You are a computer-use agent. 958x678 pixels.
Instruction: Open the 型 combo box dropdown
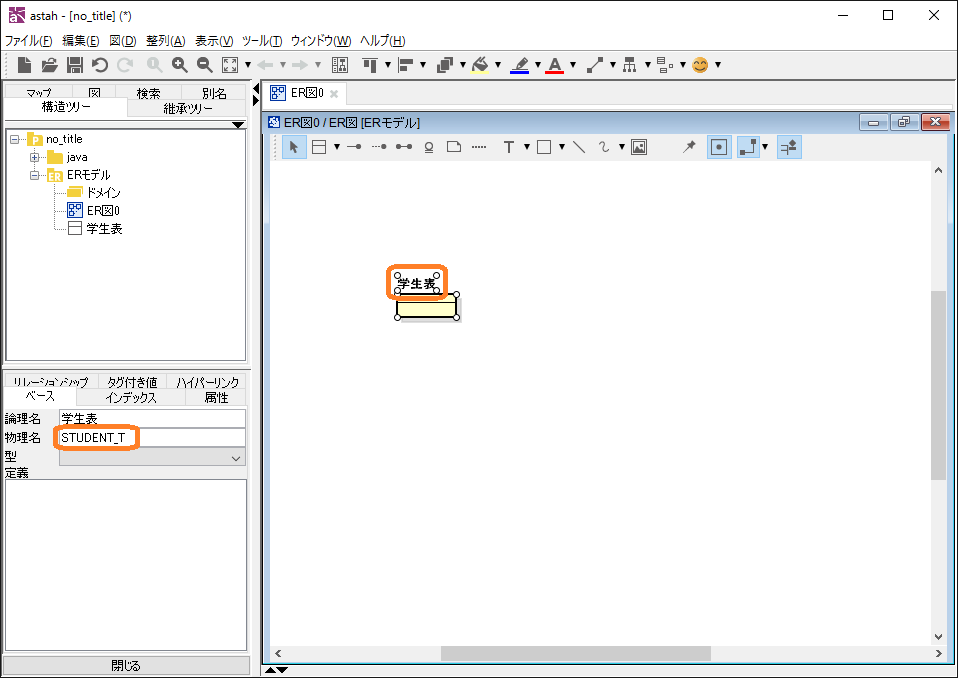237,457
